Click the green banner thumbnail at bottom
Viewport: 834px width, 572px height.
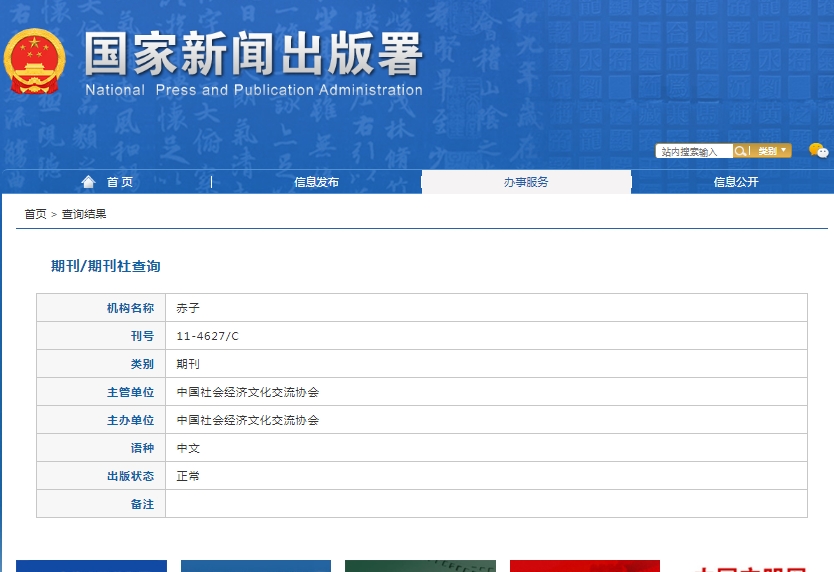tap(420, 566)
